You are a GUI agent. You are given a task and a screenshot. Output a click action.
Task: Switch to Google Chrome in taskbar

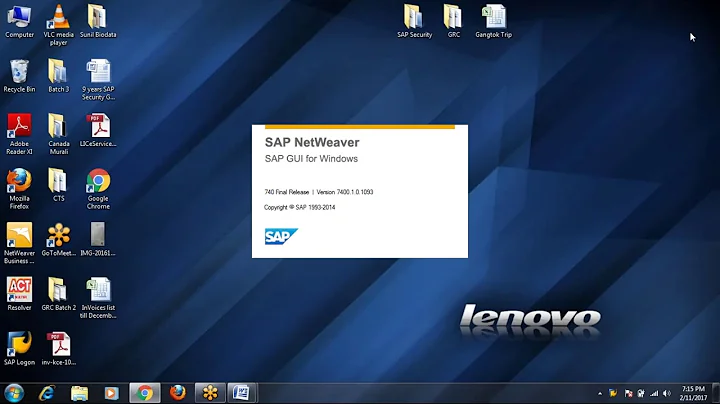click(x=145, y=393)
